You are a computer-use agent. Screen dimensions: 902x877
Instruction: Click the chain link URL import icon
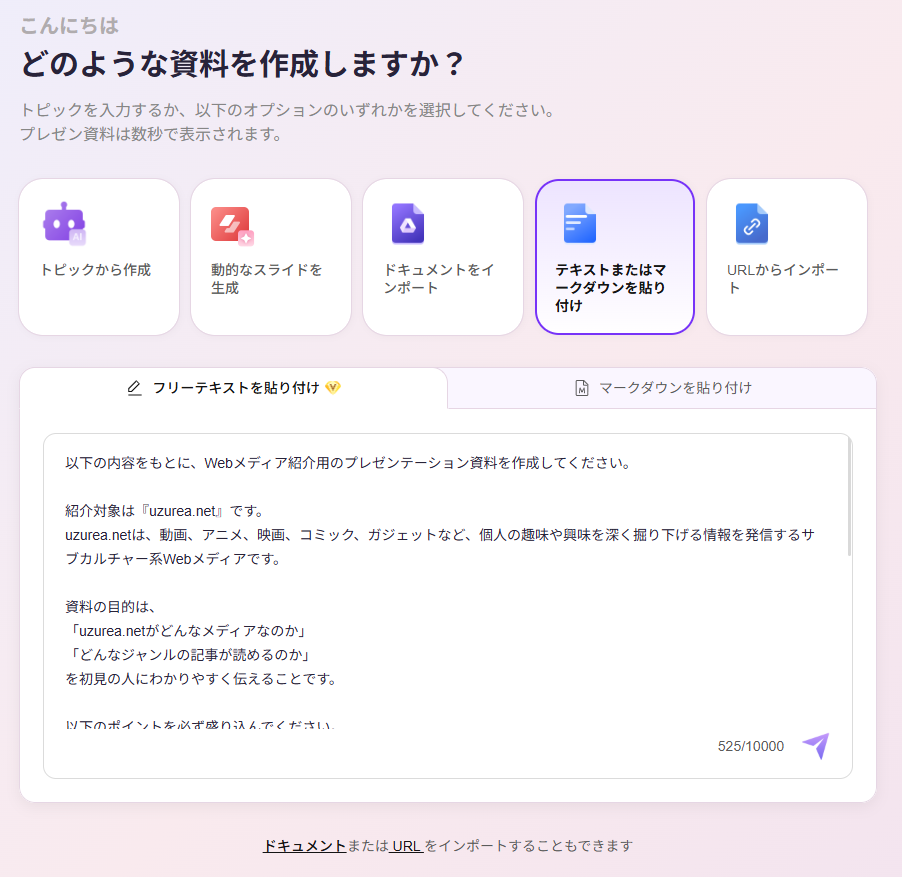click(x=751, y=223)
